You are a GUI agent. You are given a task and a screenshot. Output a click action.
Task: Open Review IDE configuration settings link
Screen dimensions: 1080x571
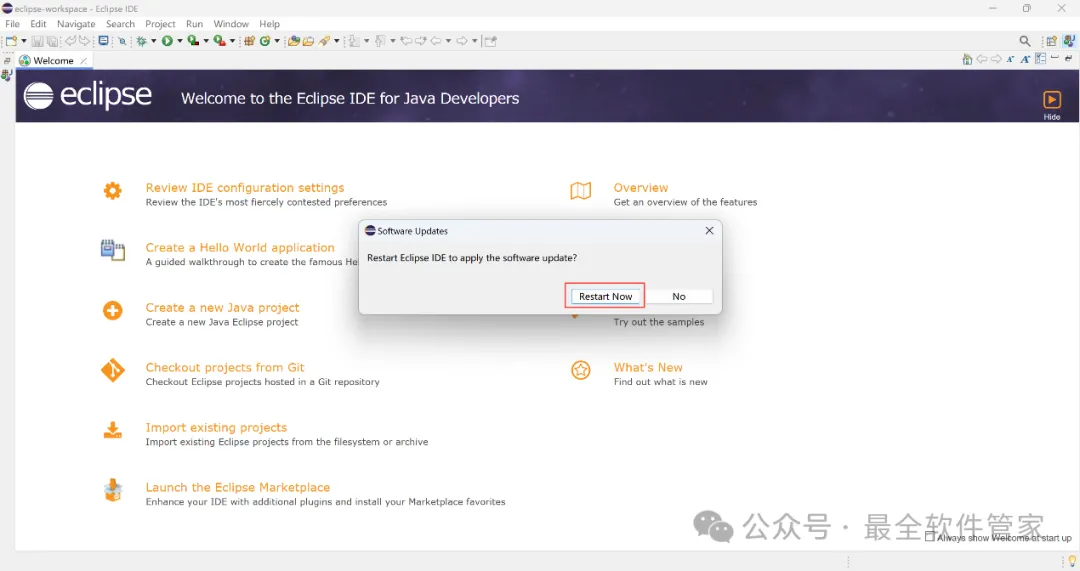pyautogui.click(x=245, y=187)
